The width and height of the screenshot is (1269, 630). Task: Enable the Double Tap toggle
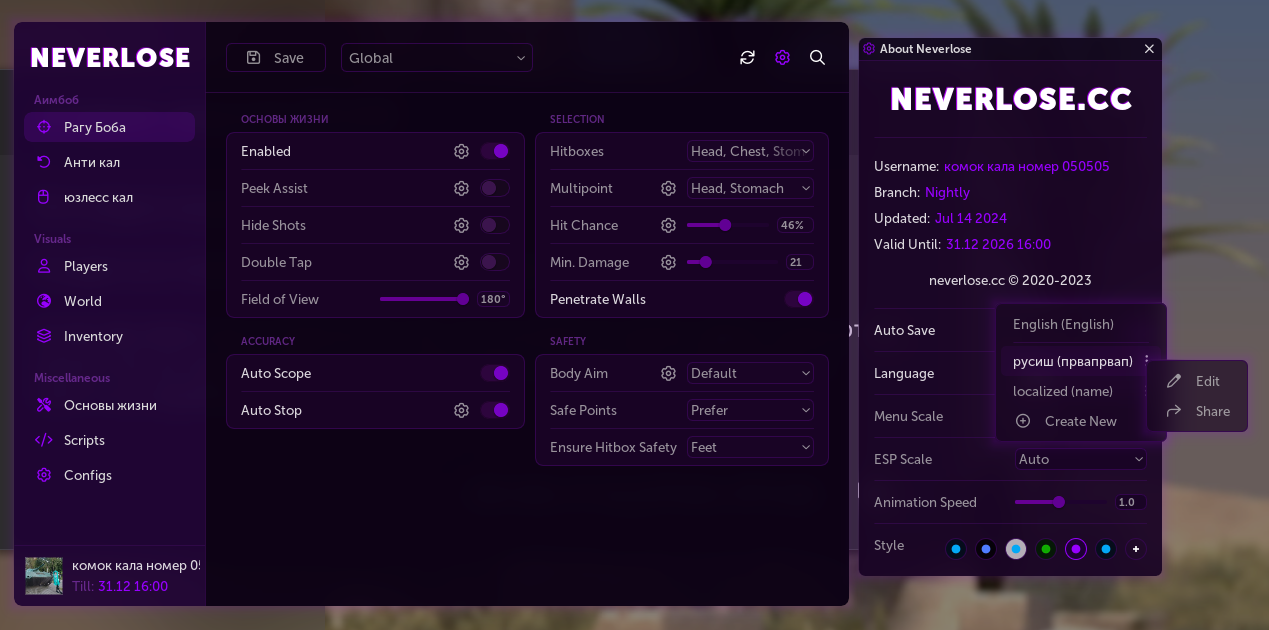point(495,262)
